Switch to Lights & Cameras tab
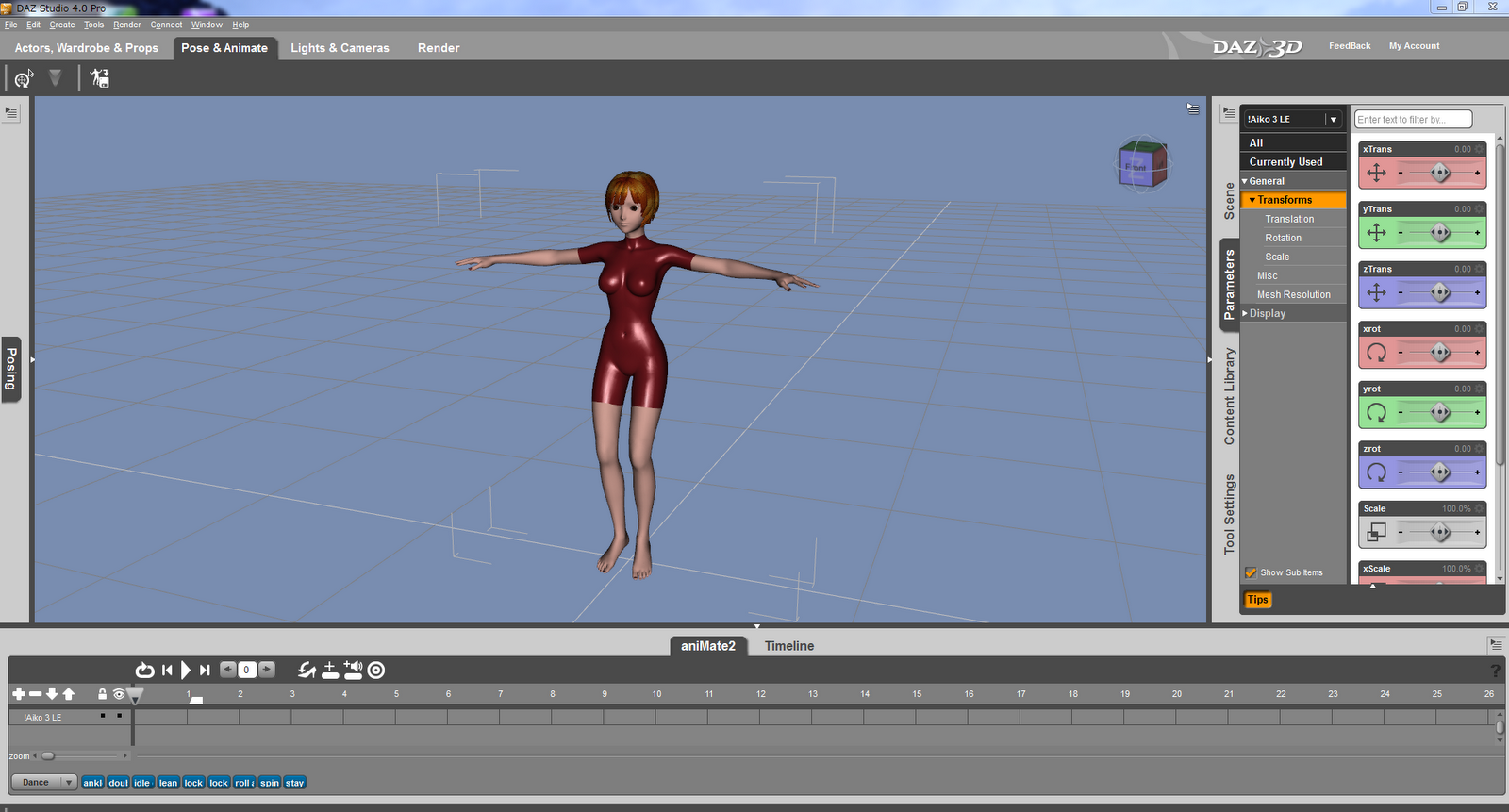1509x812 pixels. point(340,48)
